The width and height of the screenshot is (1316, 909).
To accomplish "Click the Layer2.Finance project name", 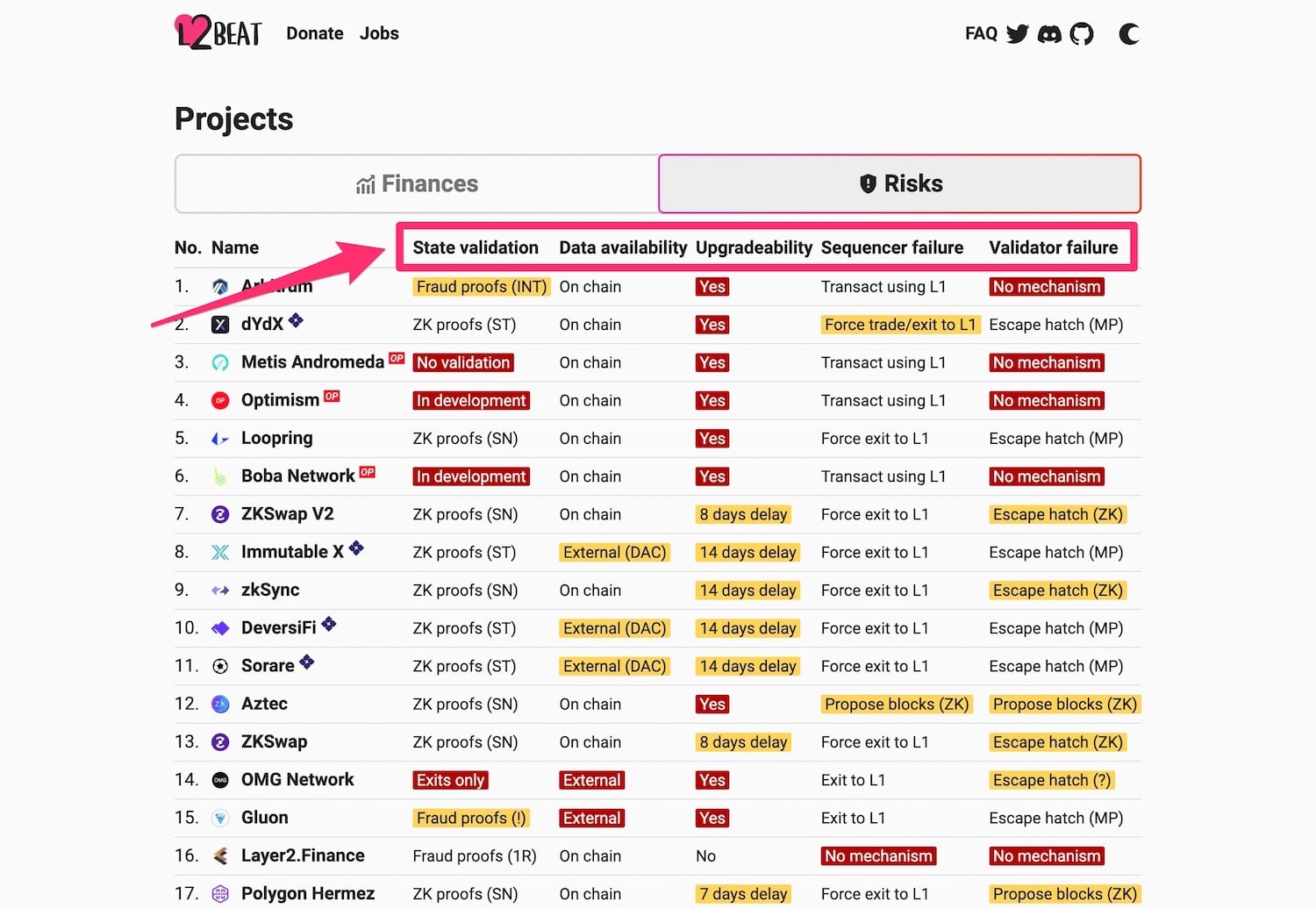I will 303,855.
